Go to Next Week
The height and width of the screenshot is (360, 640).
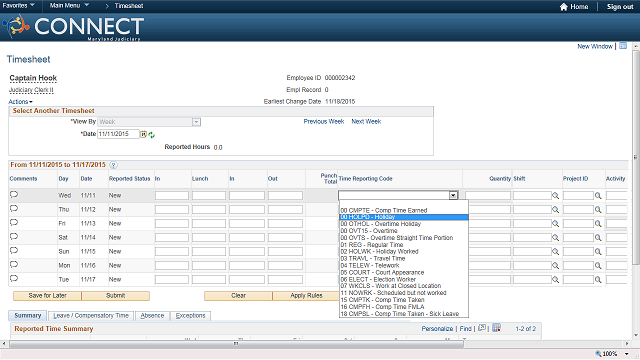pyautogui.click(x=366, y=122)
